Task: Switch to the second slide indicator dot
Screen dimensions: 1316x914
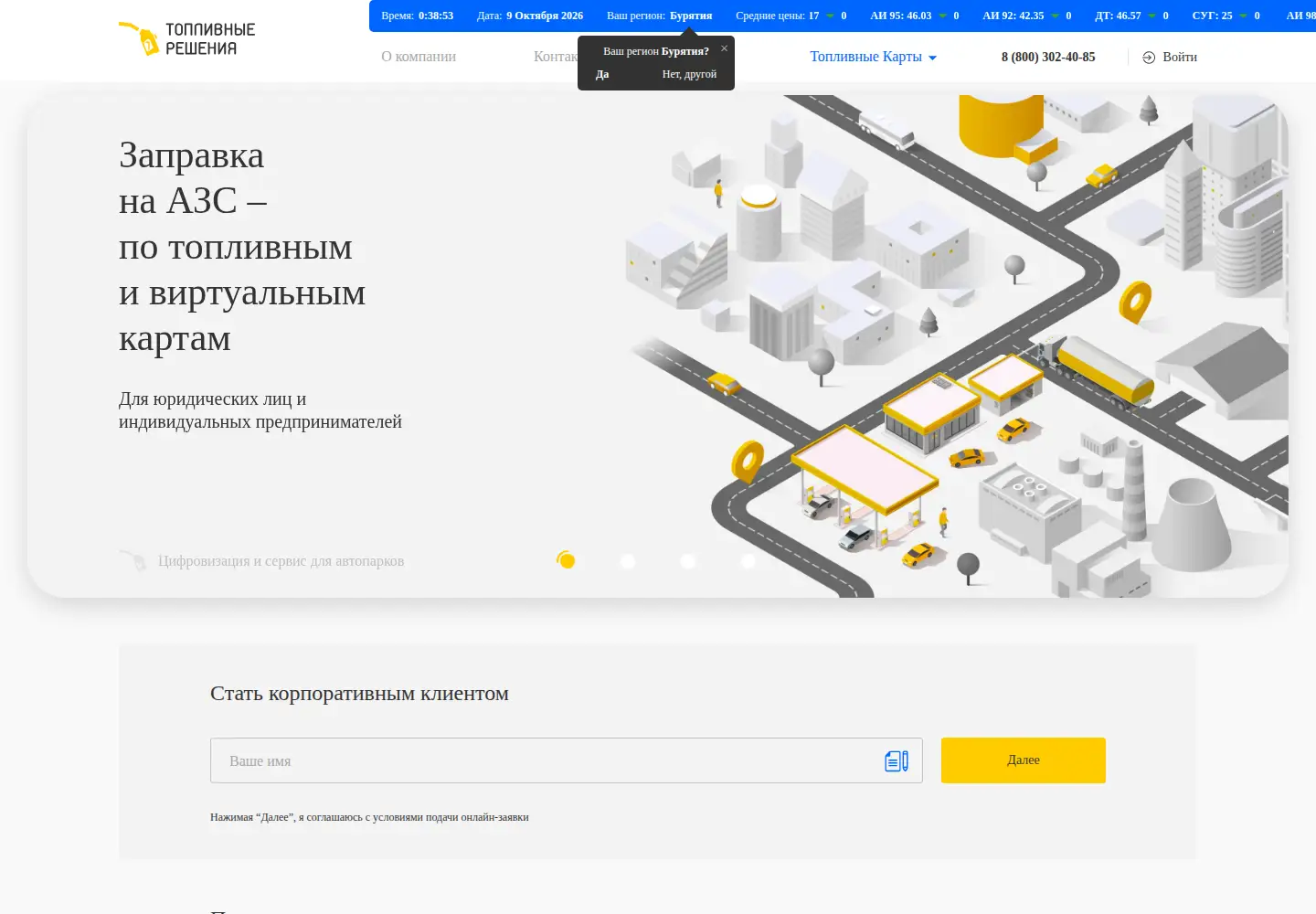Action: pos(628,561)
